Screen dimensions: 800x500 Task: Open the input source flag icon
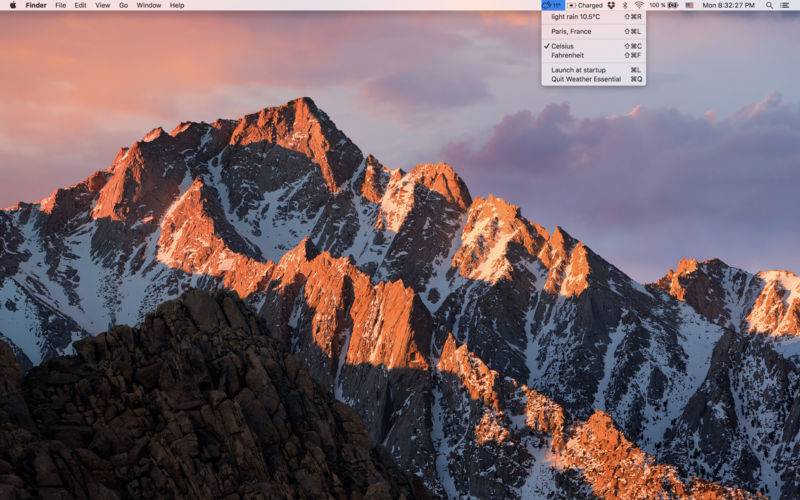coord(690,5)
